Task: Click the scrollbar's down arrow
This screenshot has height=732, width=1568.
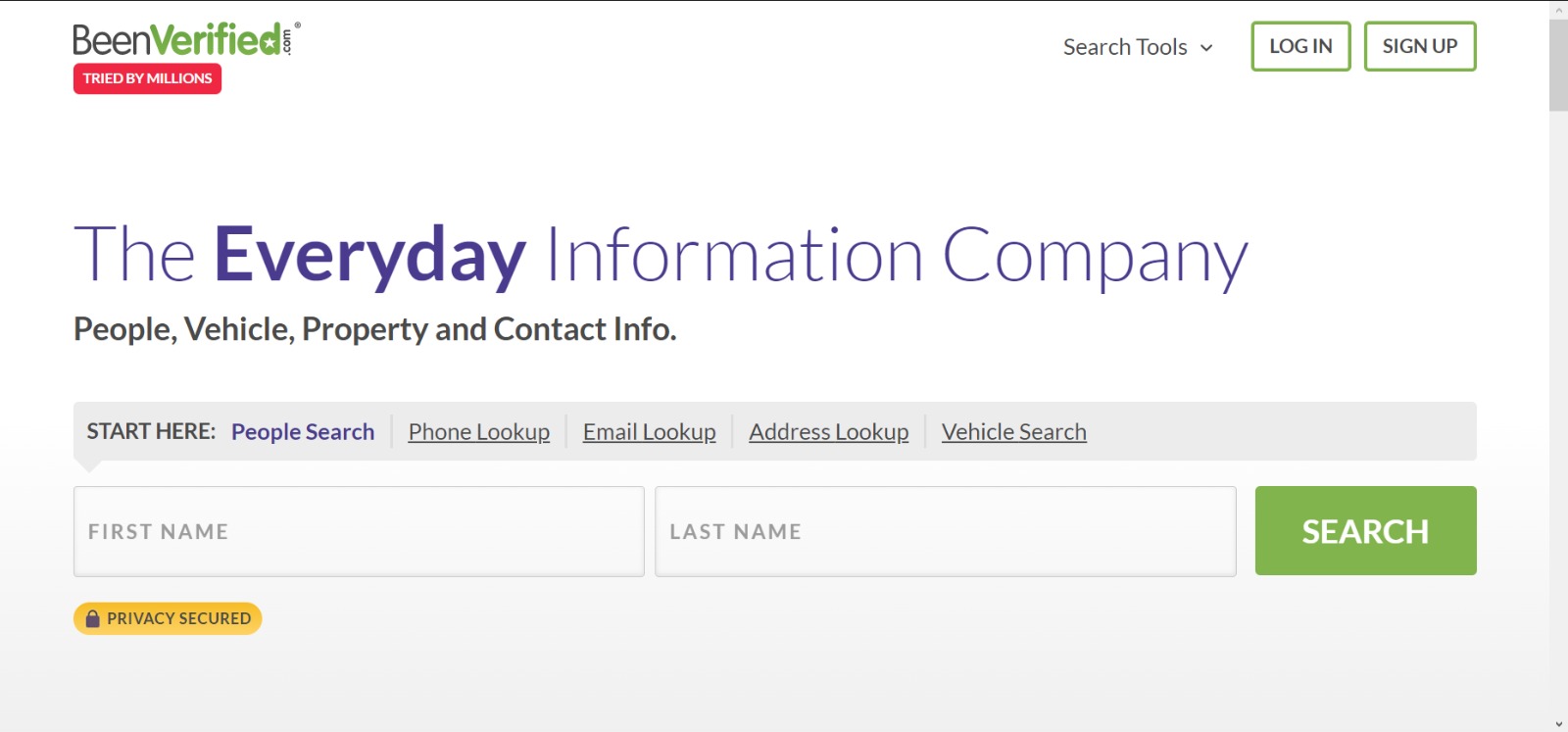Action: (1558, 724)
